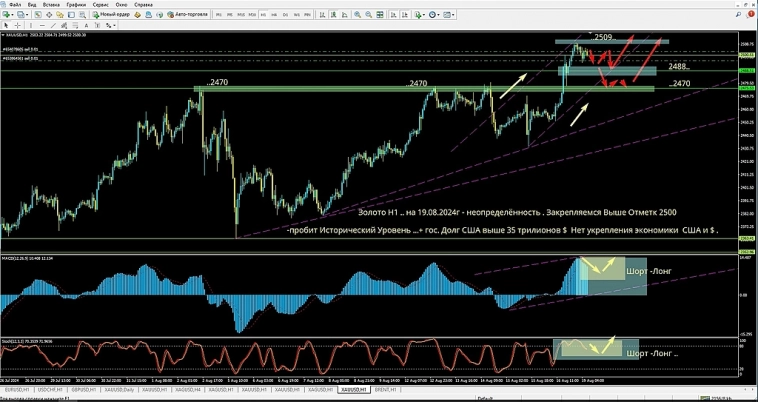Open the Arrows objects icon
This screenshot has width=758, height=402.
(108, 25)
